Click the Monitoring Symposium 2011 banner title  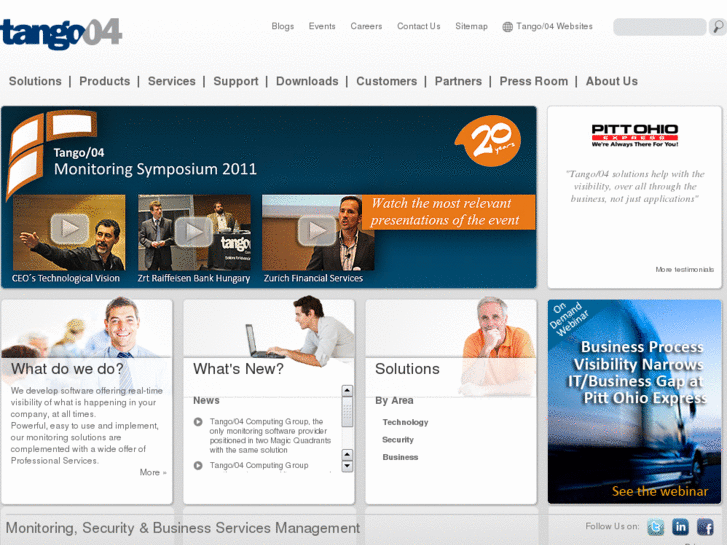point(155,169)
